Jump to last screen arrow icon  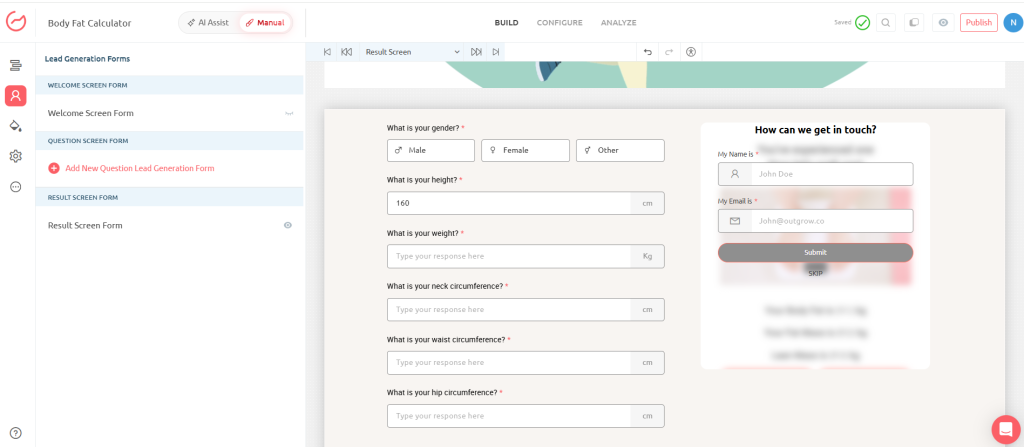click(x=496, y=52)
